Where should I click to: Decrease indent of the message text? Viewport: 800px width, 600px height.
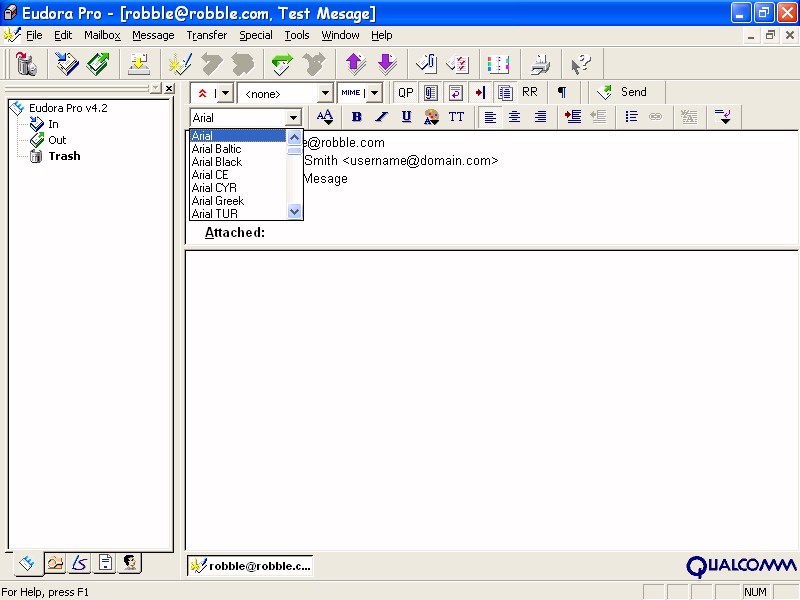598,117
